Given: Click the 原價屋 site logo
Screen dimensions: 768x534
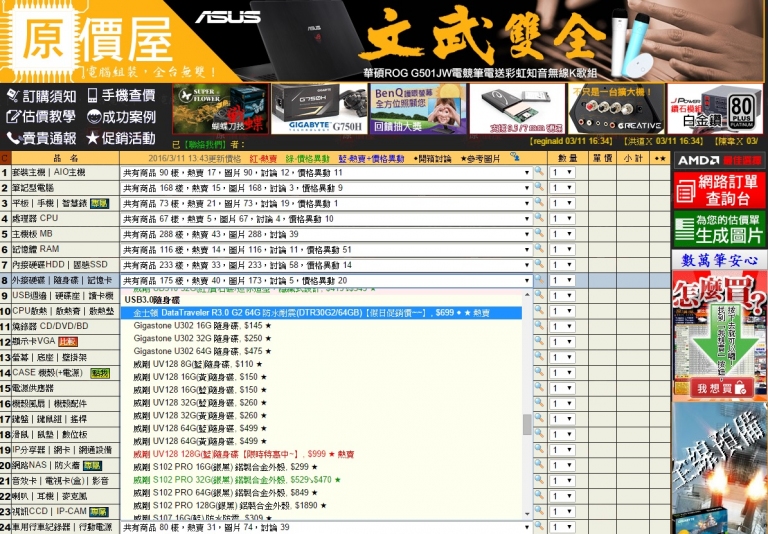Looking at the screenshot, I should point(93,41).
